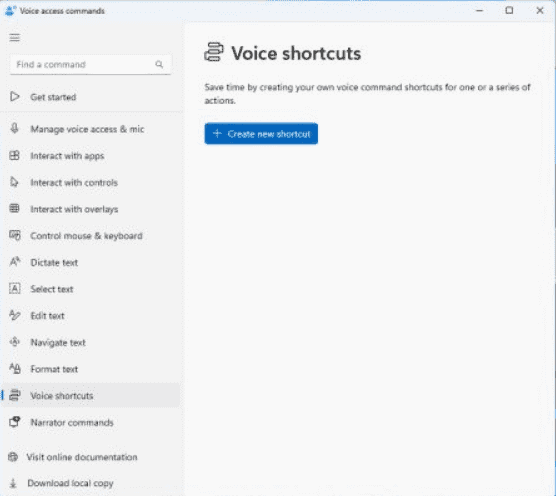556x496 pixels.
Task: Click the Voice shortcuts page heading
Action: click(x=296, y=53)
